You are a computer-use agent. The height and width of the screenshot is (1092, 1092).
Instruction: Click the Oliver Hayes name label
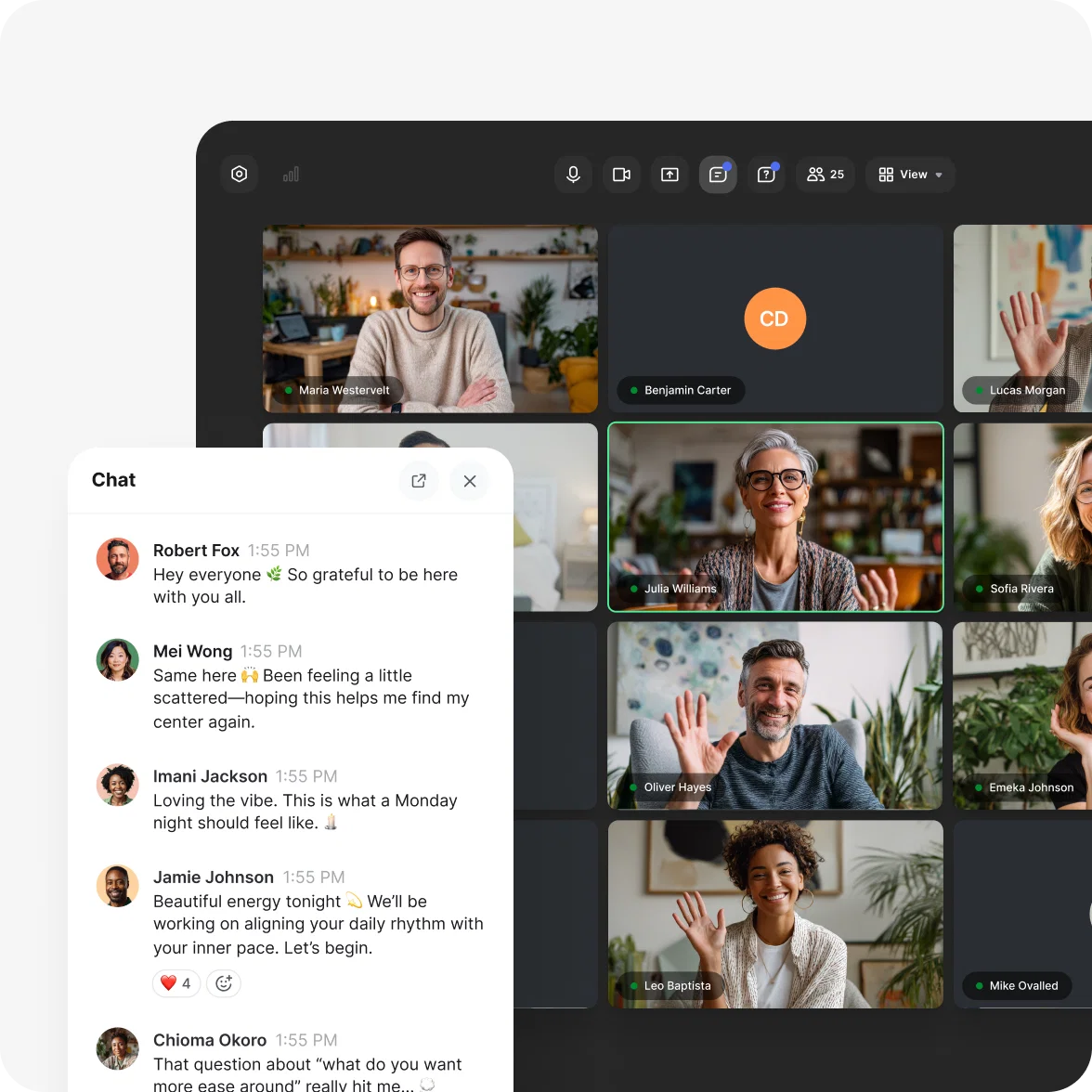click(x=671, y=787)
